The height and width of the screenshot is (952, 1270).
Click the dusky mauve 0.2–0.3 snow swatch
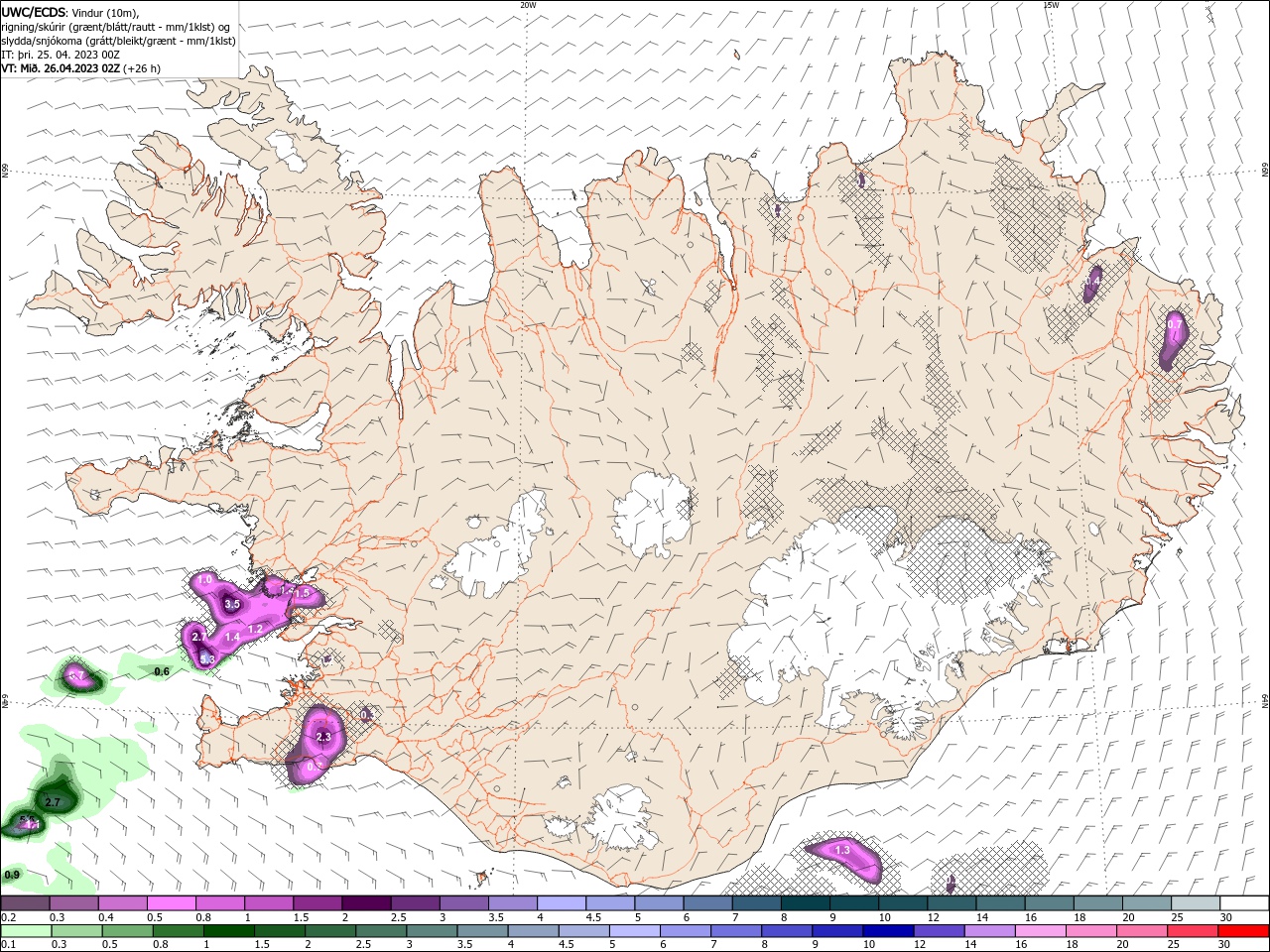tap(26, 903)
